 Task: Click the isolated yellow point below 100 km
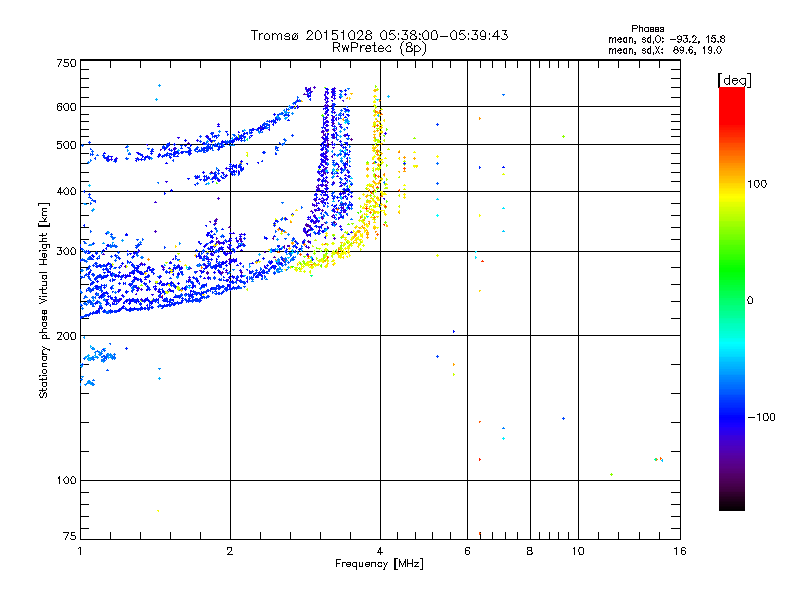pyautogui.click(x=158, y=510)
